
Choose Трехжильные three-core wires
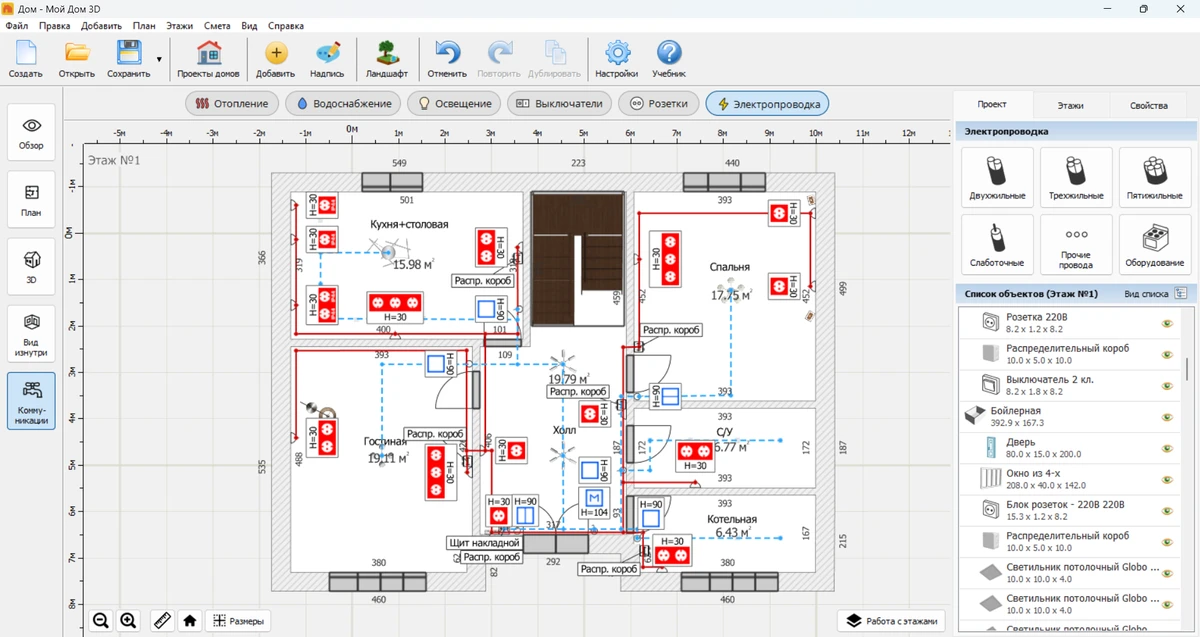point(1076,177)
